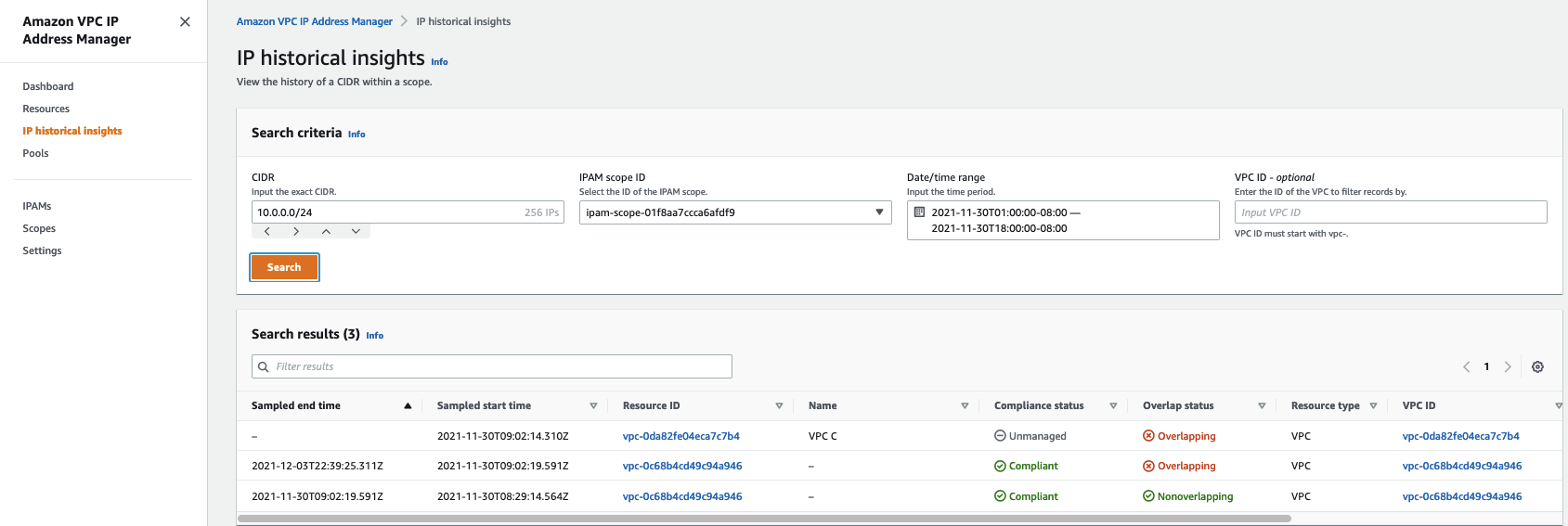Click the Filter results search box
The image size is (1568, 526).
point(492,366)
